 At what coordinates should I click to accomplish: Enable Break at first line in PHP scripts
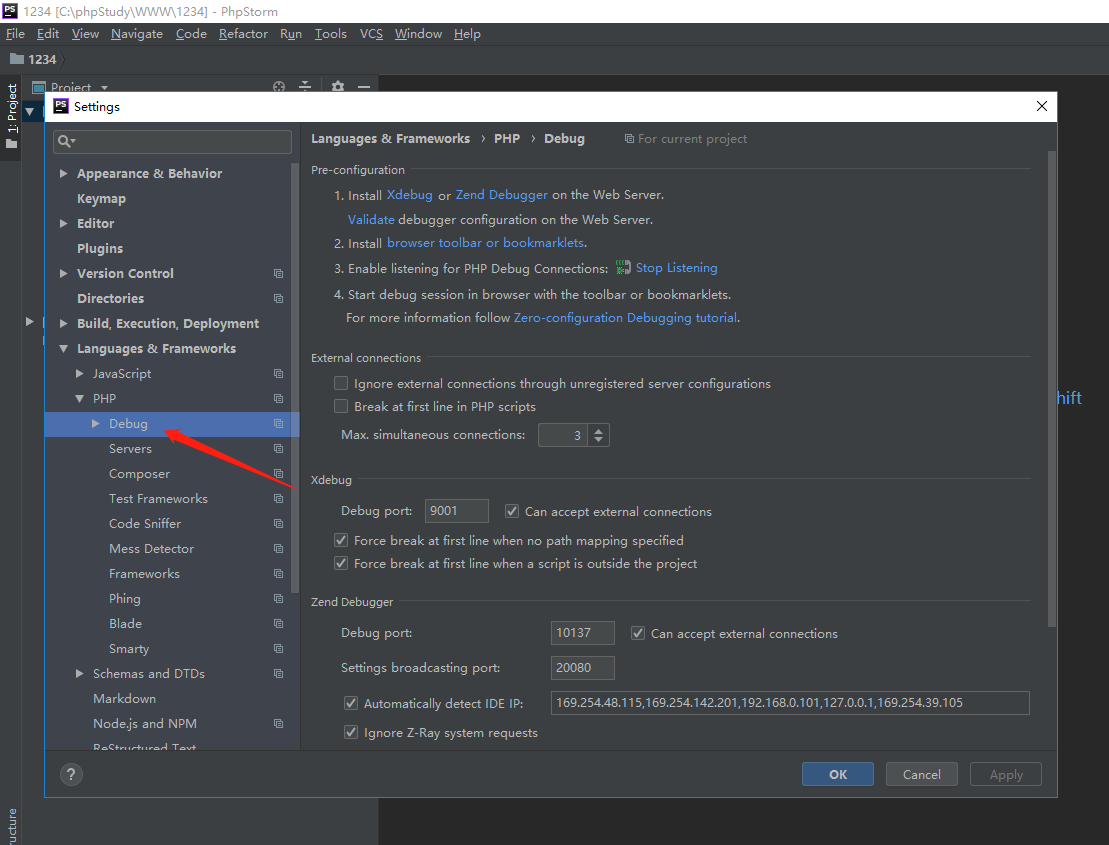tap(341, 407)
